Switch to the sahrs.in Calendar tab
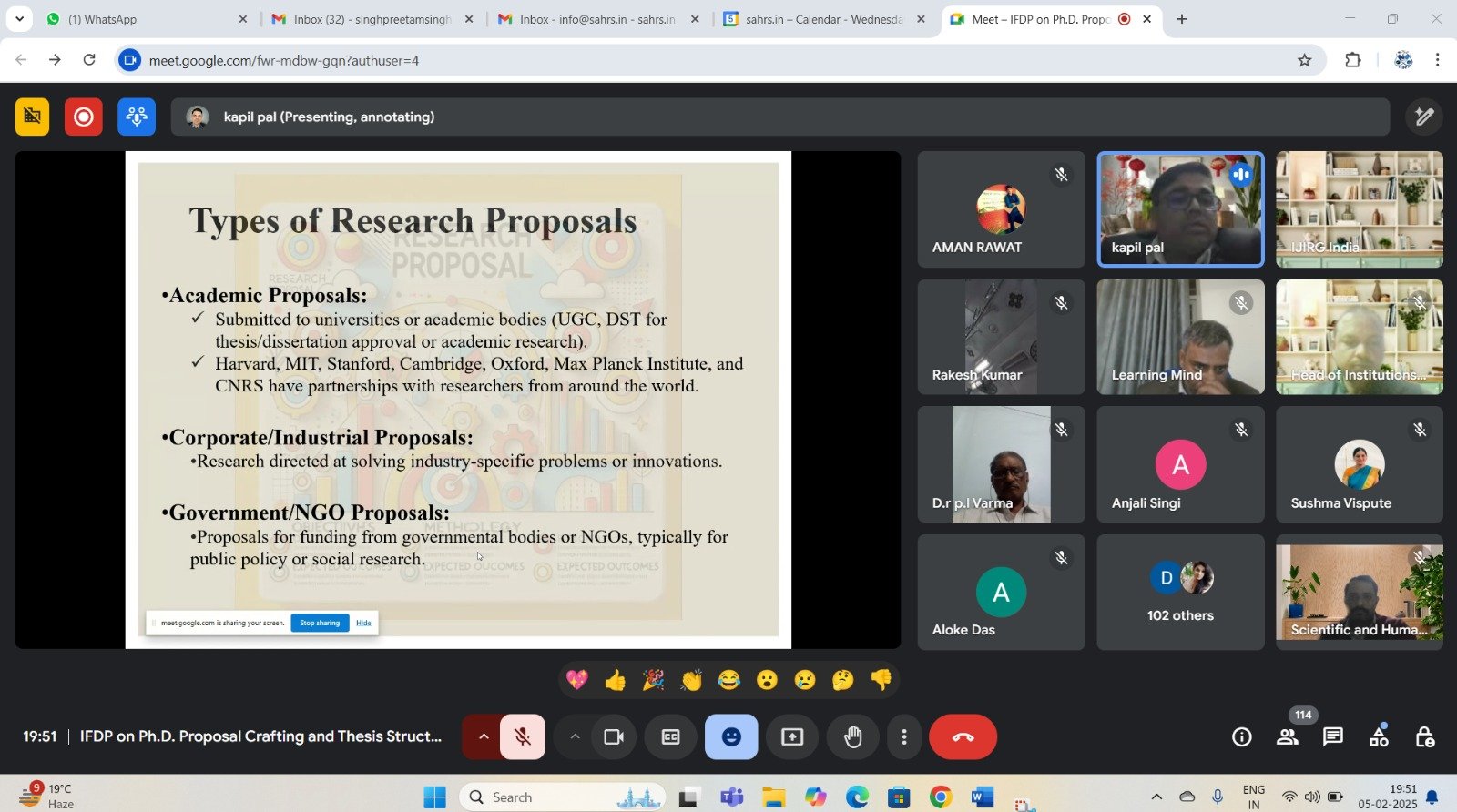The height and width of the screenshot is (812, 1457). point(822,19)
